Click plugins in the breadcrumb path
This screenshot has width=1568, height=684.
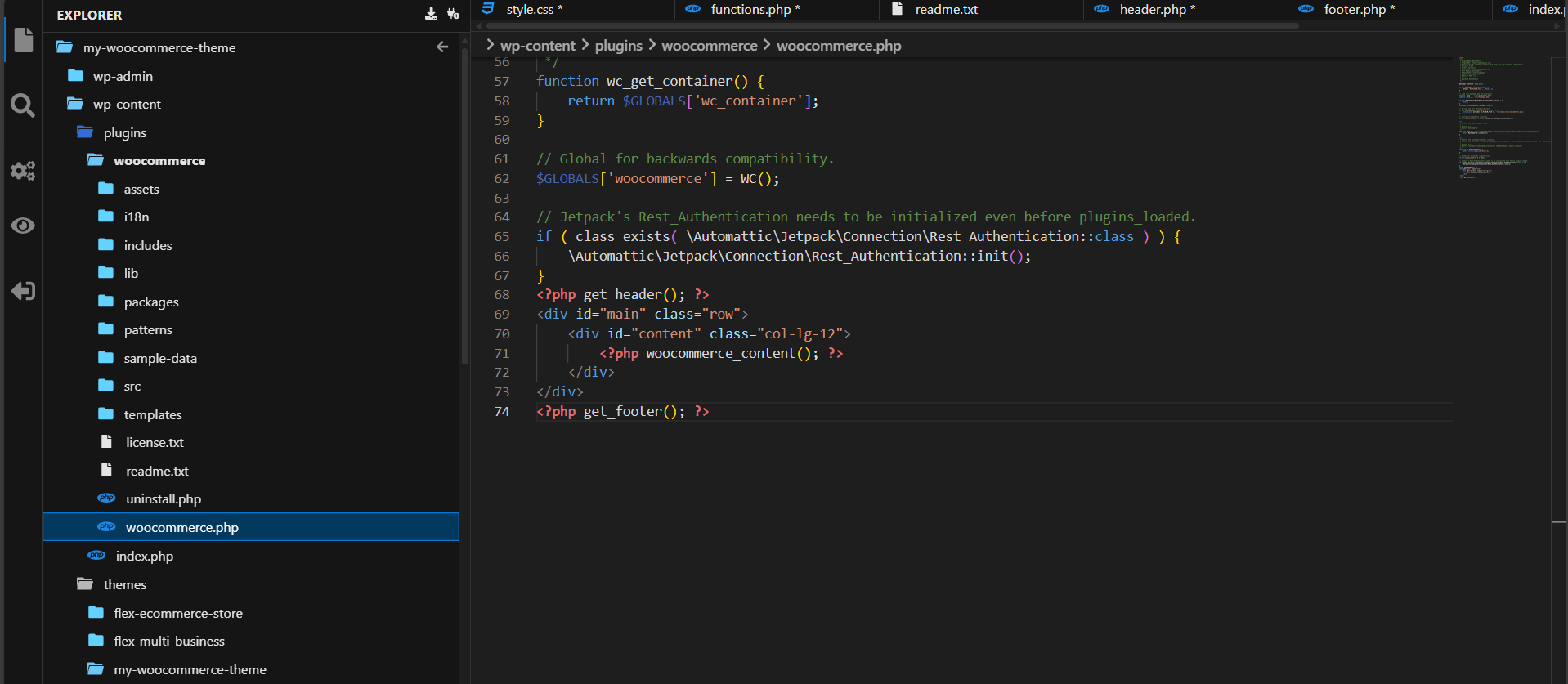[619, 46]
